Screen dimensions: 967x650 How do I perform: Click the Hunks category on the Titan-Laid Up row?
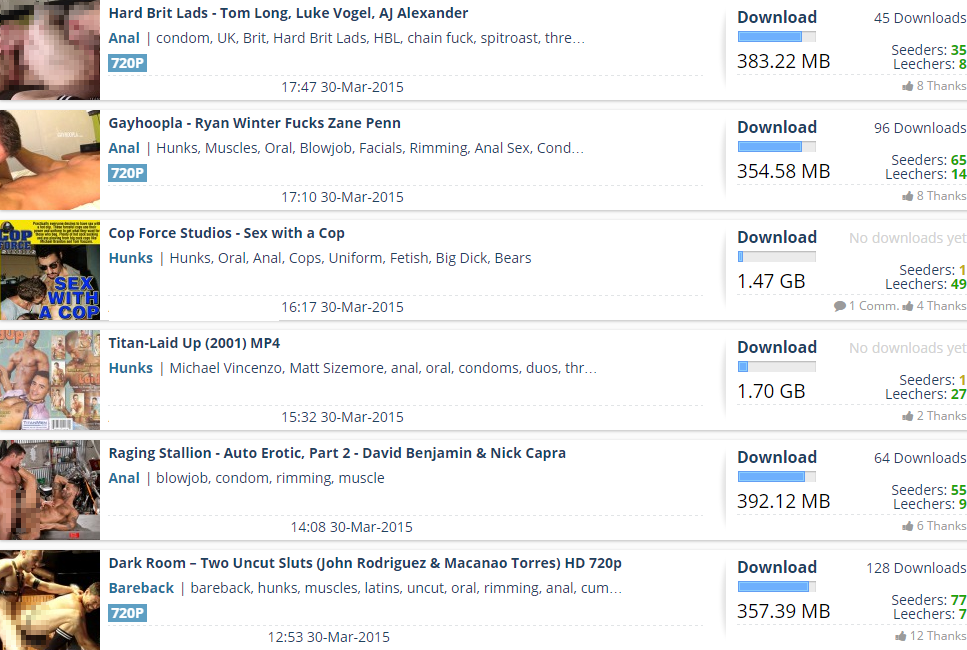tap(131, 368)
